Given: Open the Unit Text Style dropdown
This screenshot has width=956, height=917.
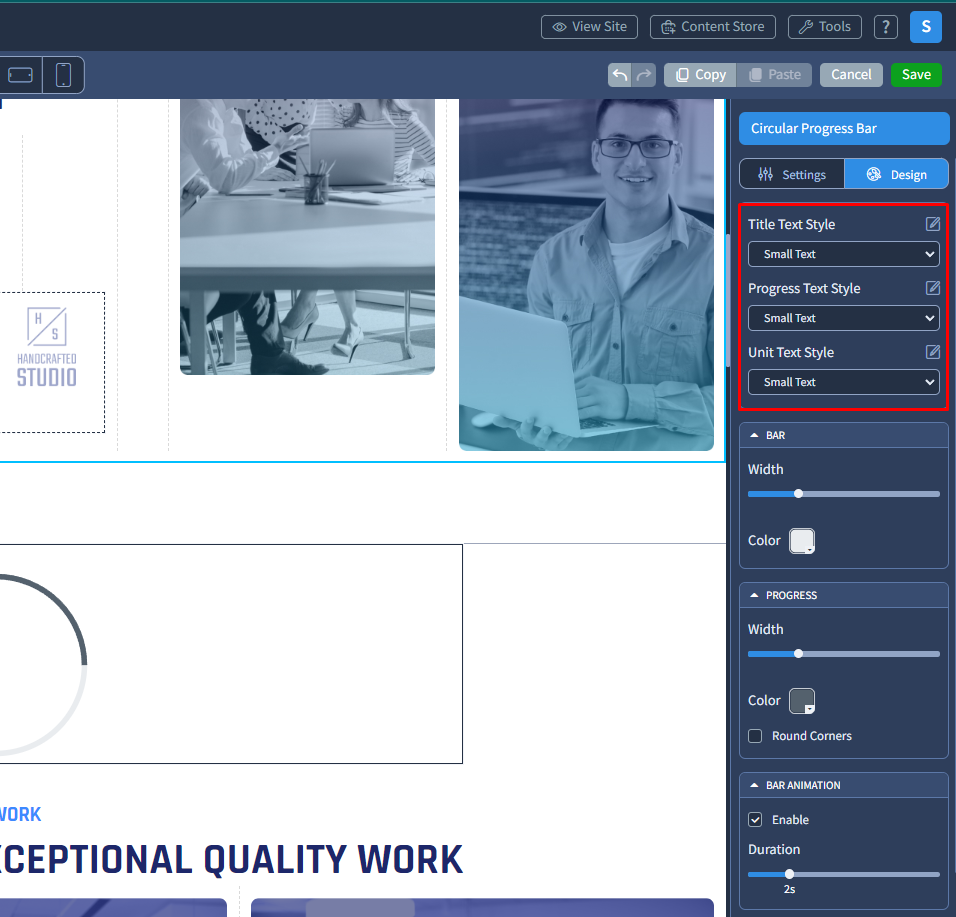Looking at the screenshot, I should tap(844, 382).
